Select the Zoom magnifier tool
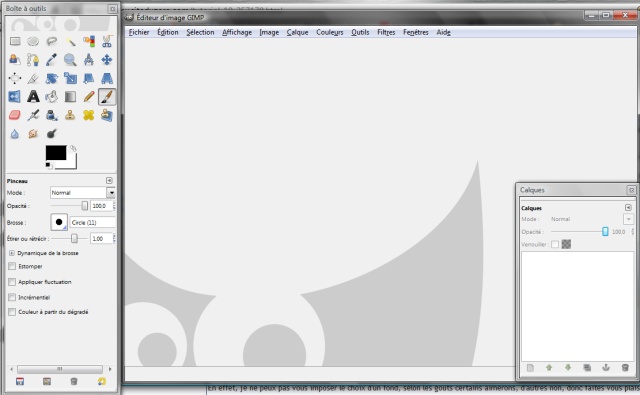The height and width of the screenshot is (395, 640). click(70, 60)
